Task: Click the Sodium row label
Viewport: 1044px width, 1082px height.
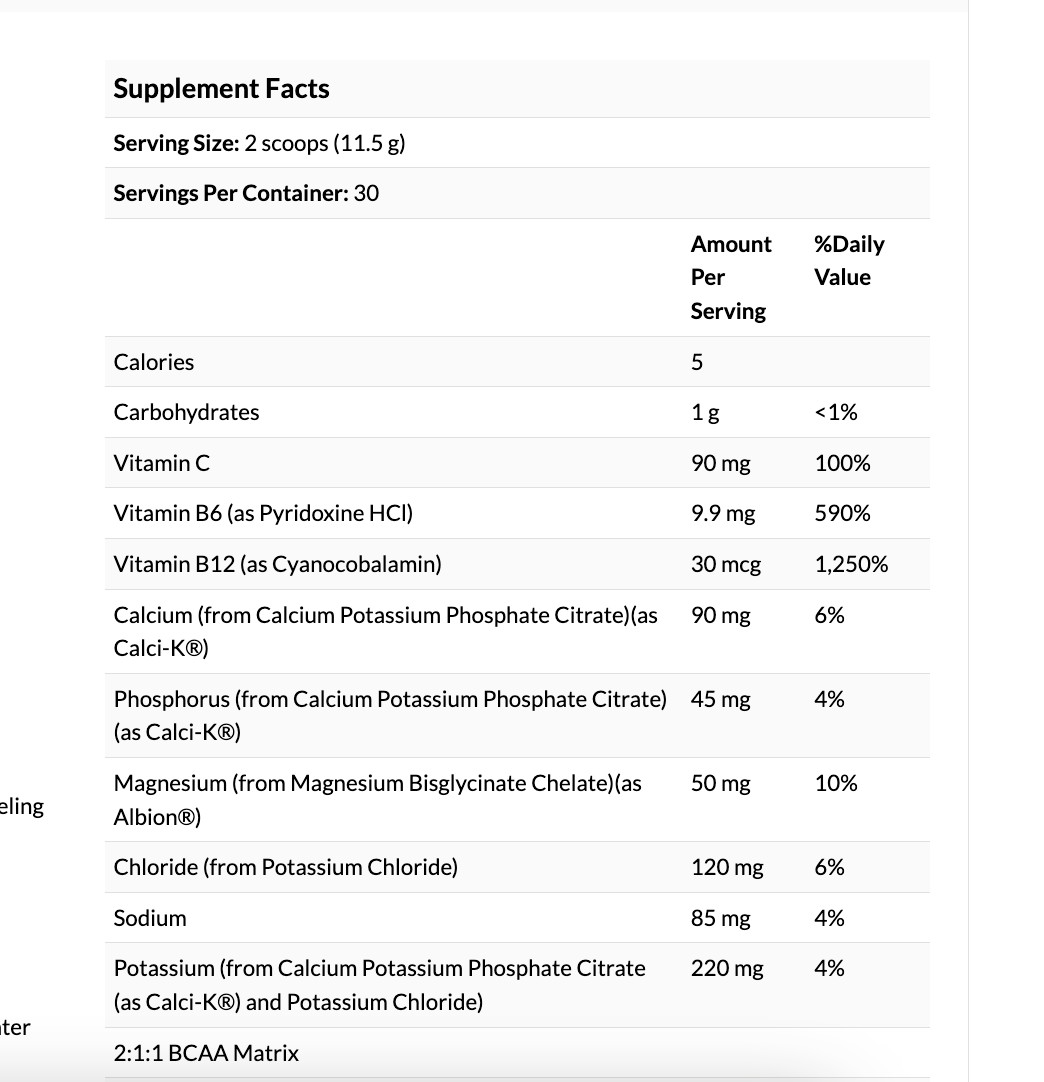Action: tap(150, 918)
